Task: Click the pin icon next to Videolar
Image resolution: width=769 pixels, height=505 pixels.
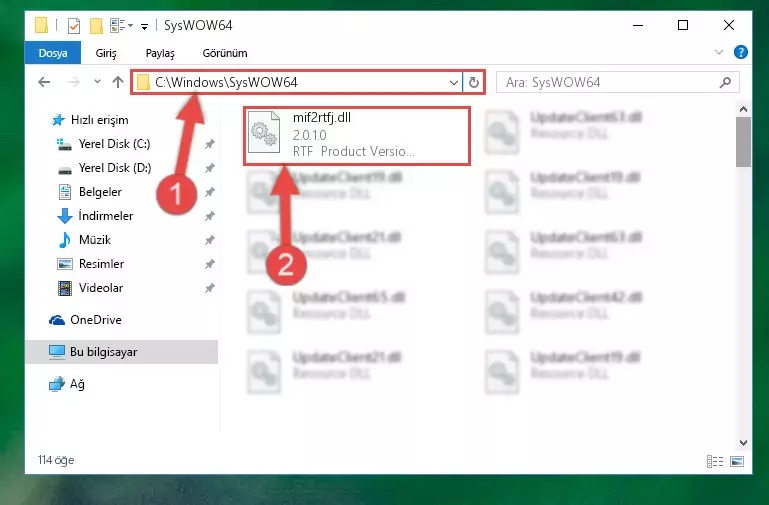Action: pos(209,288)
